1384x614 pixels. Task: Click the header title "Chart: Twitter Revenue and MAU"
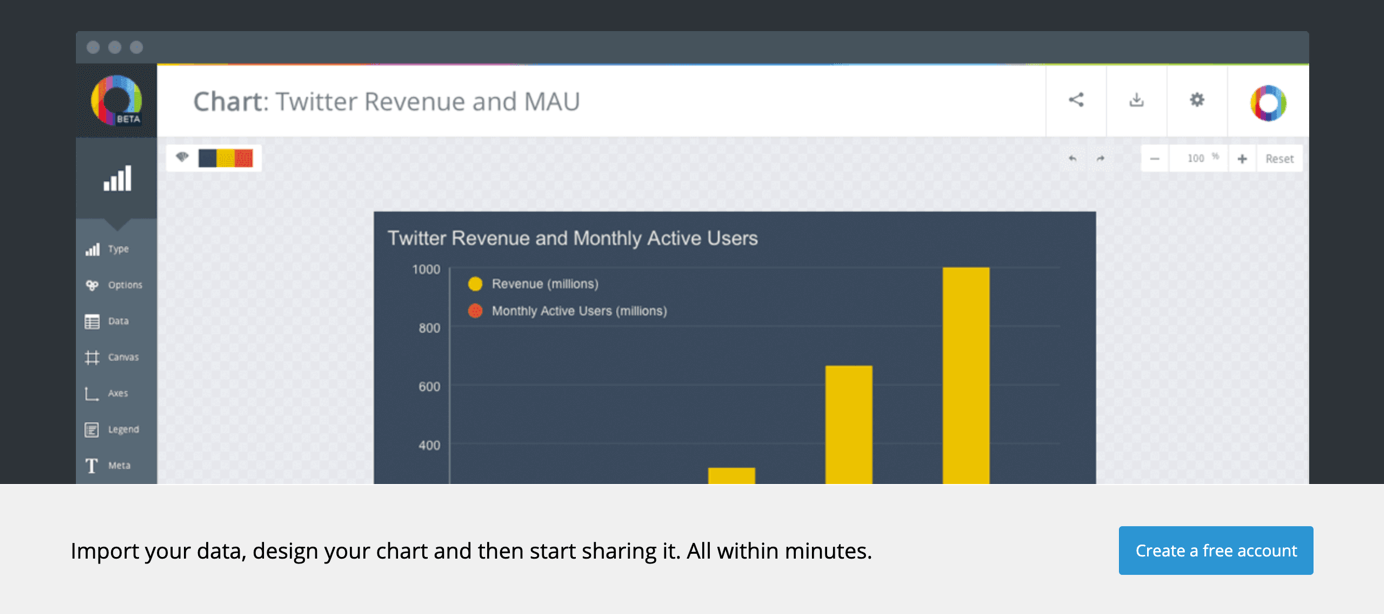[386, 101]
